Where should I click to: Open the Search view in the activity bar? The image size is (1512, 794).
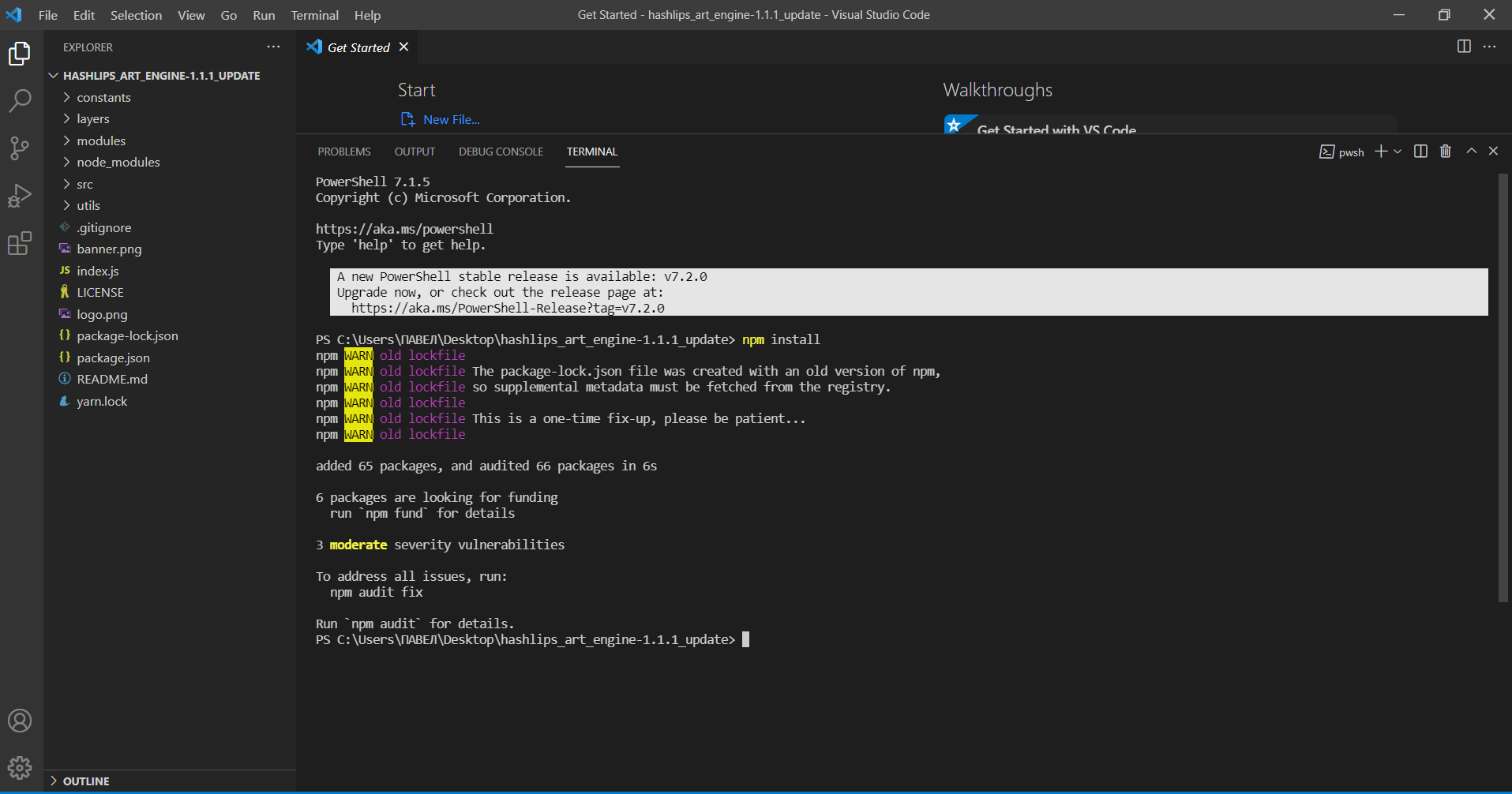click(20, 100)
